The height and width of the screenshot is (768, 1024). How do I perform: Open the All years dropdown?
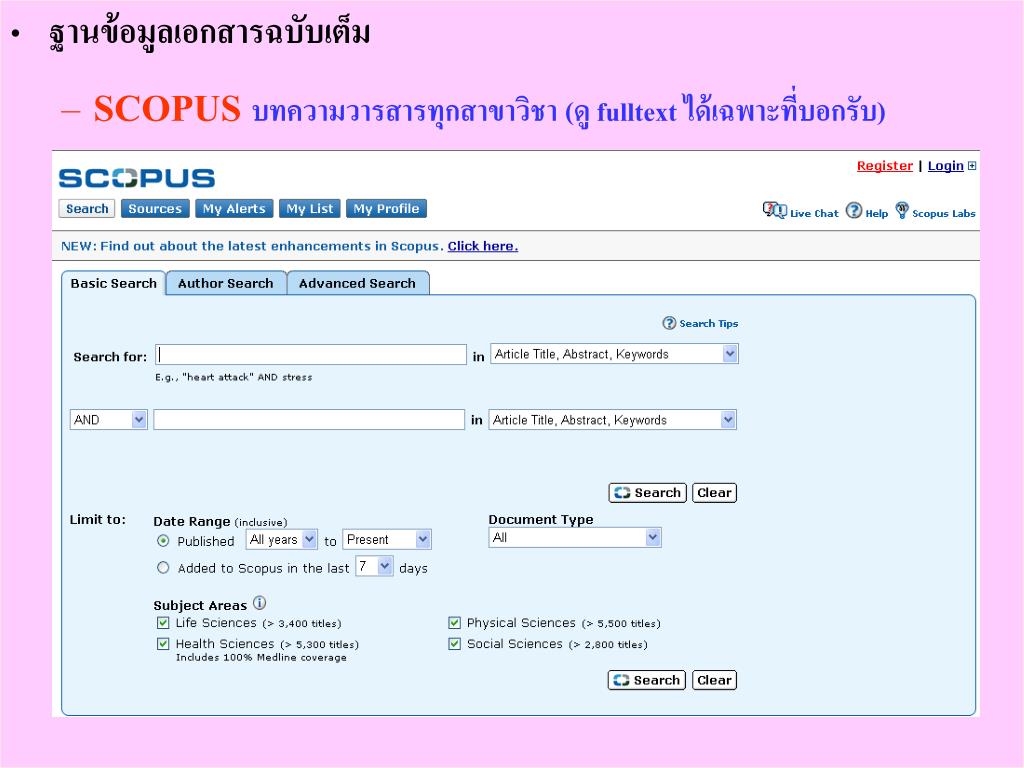pyautogui.click(x=281, y=539)
